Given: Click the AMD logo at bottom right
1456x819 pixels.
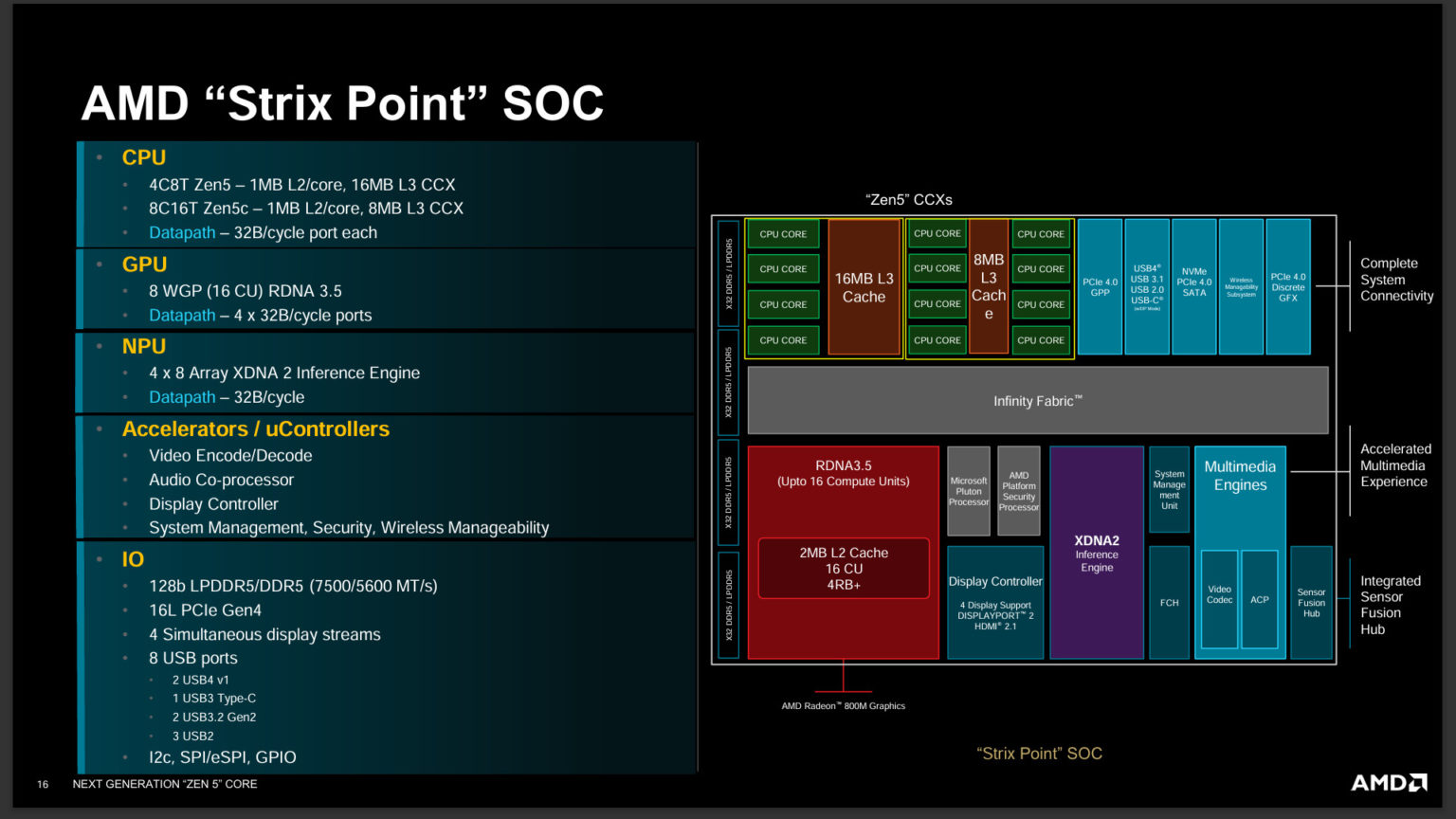Looking at the screenshot, I should pos(1388,783).
